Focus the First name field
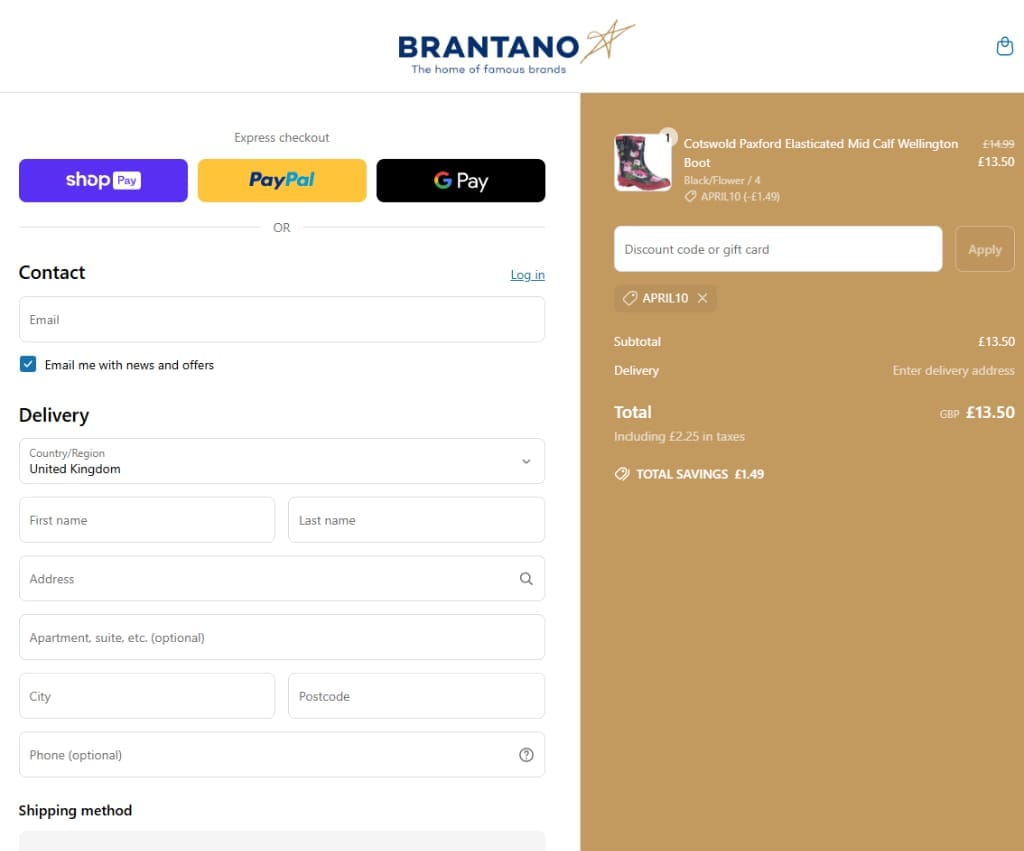The height and width of the screenshot is (851, 1024). (147, 520)
